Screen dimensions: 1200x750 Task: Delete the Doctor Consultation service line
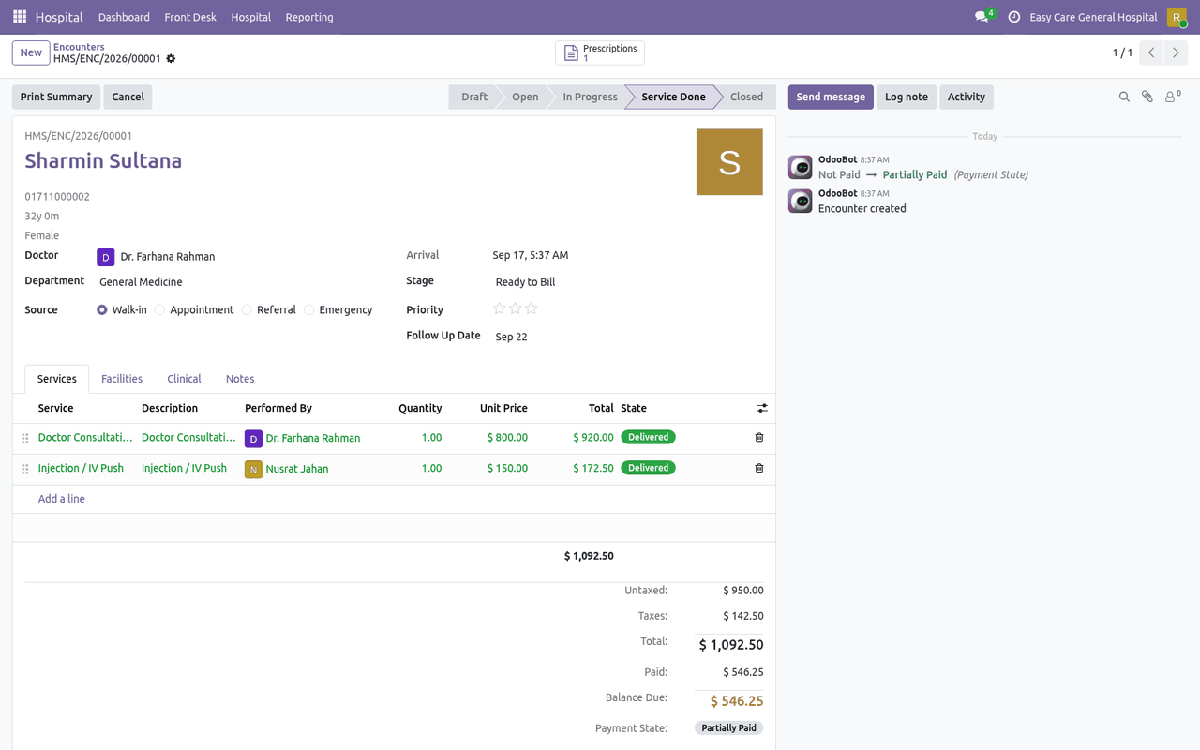(x=759, y=438)
